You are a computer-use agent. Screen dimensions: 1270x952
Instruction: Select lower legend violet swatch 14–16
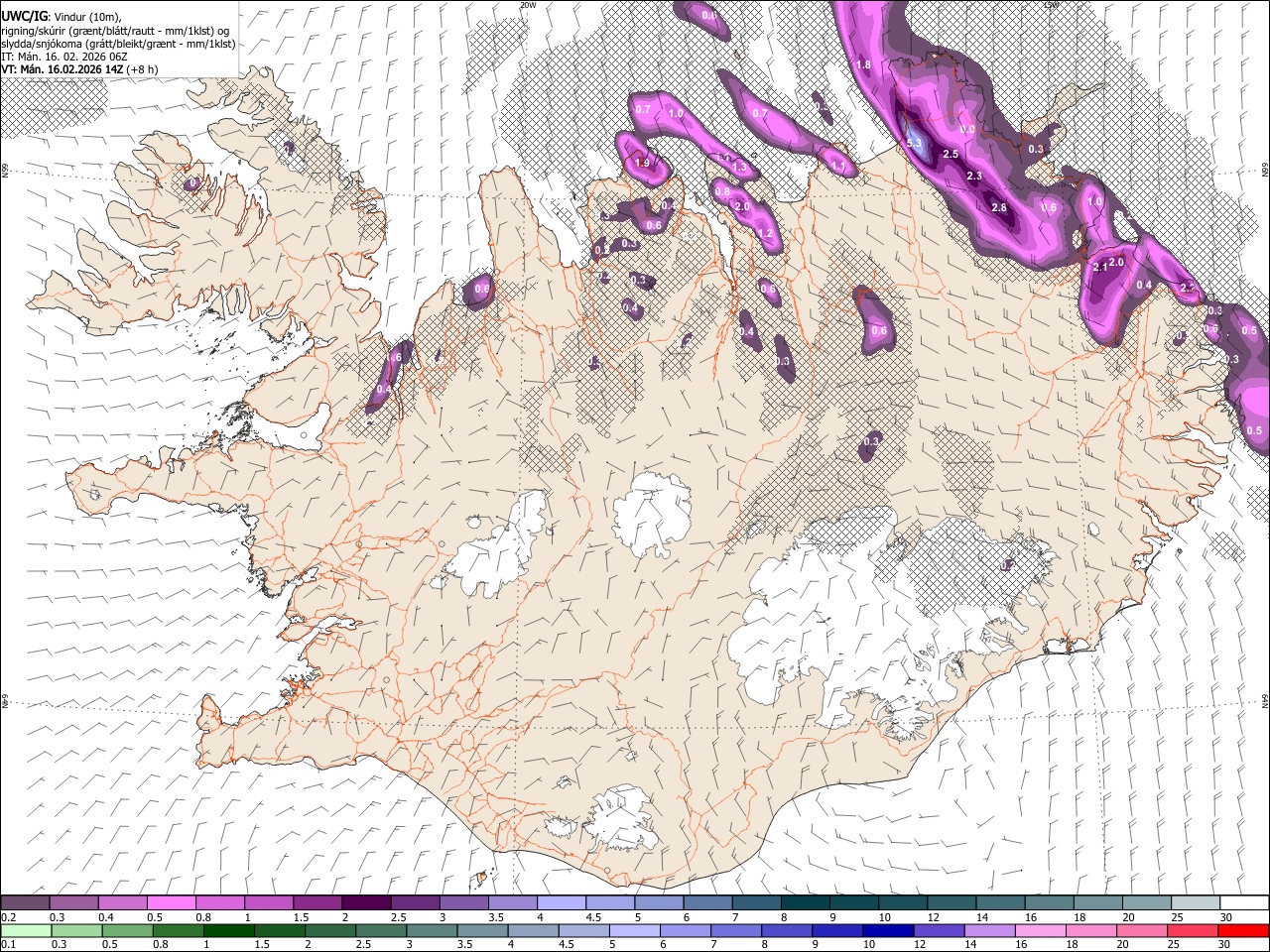click(x=989, y=930)
